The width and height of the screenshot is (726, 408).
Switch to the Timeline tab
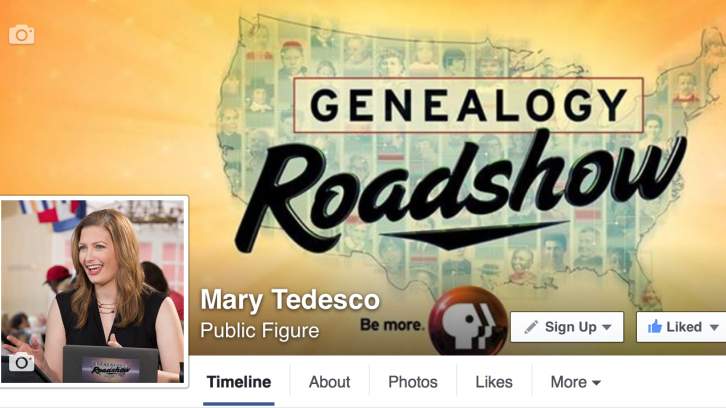[x=239, y=382]
